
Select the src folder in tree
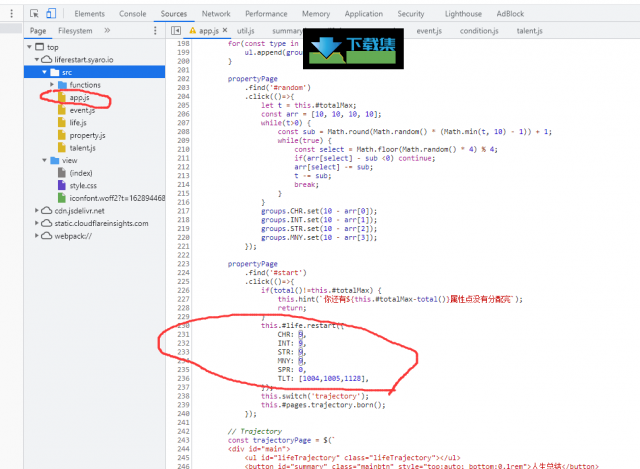tap(94, 72)
